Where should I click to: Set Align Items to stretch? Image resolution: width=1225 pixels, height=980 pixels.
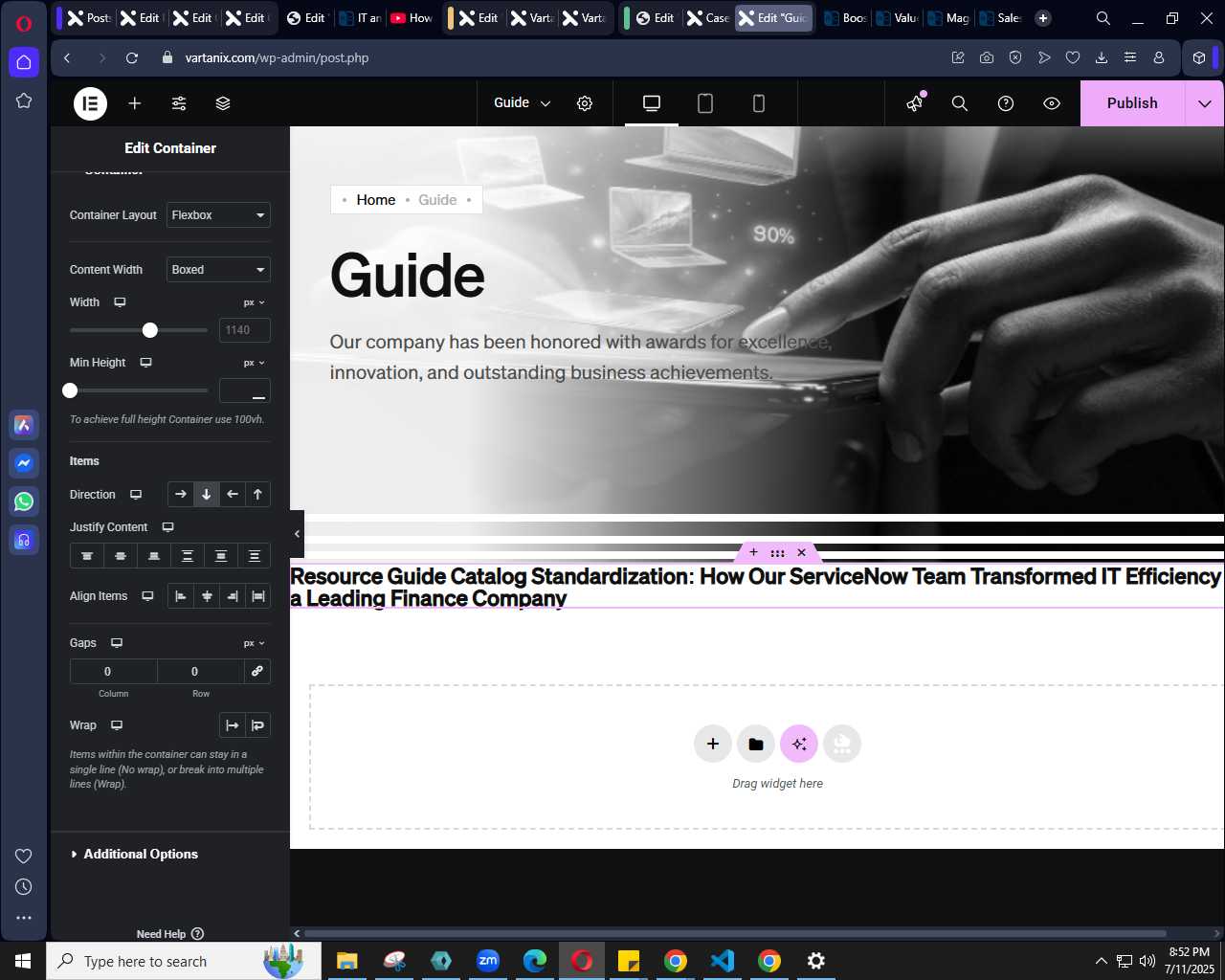pos(258,596)
